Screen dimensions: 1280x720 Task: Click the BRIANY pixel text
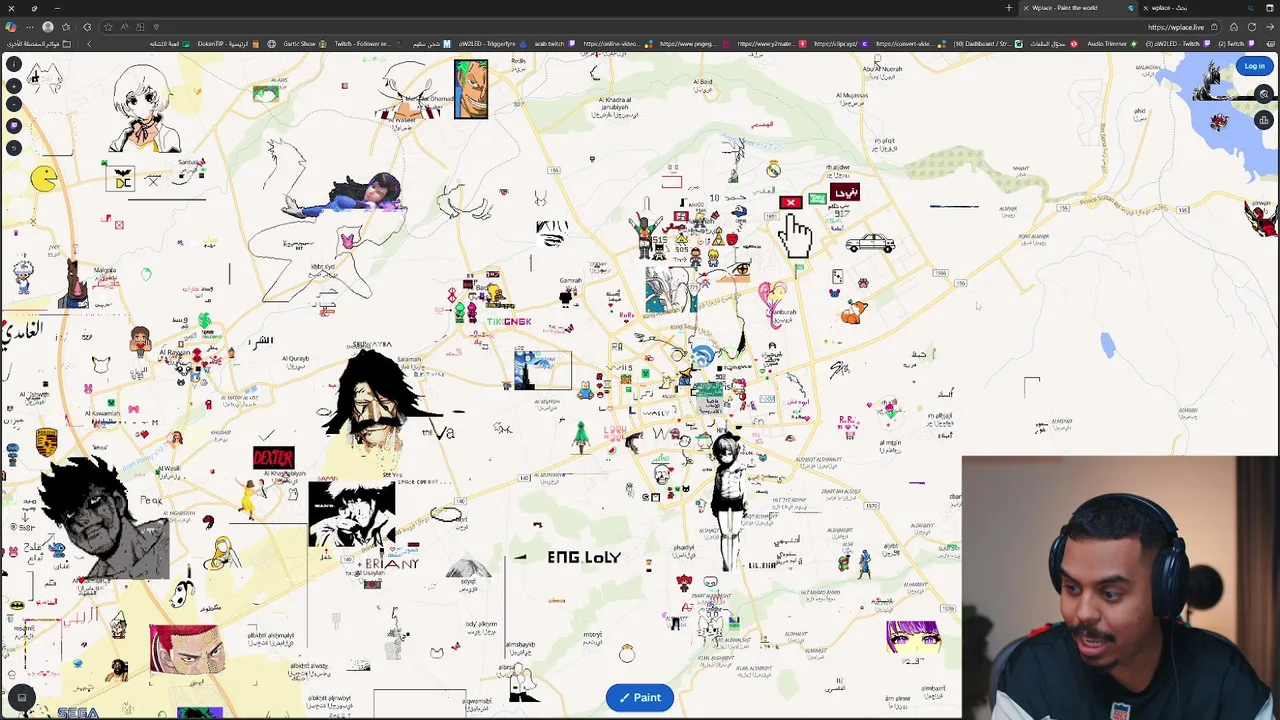(392, 564)
